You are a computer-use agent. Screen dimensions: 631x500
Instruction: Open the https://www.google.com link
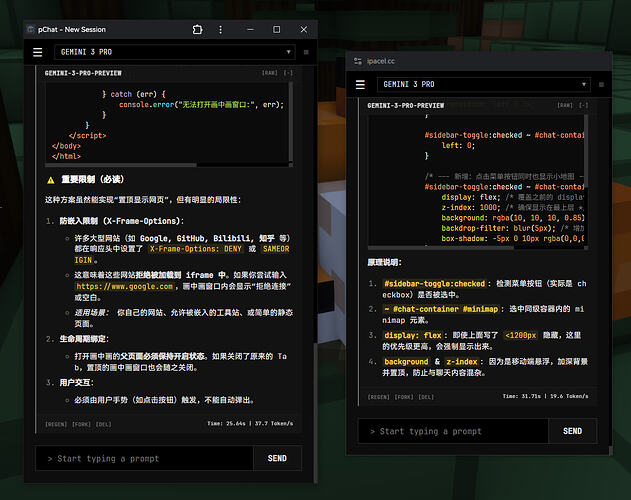point(124,287)
